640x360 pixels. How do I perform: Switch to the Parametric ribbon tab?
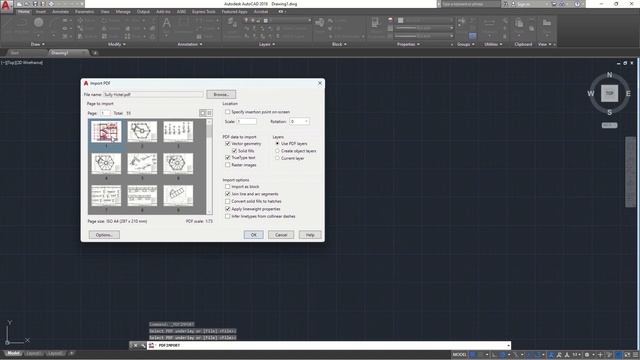tap(84, 12)
